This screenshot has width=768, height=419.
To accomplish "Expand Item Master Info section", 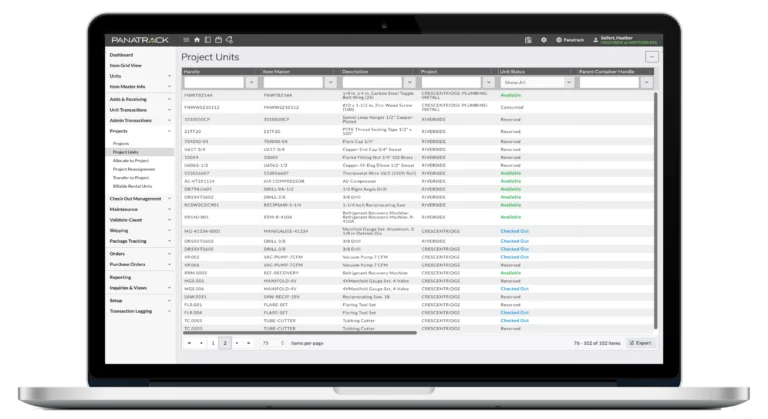I will [140, 87].
